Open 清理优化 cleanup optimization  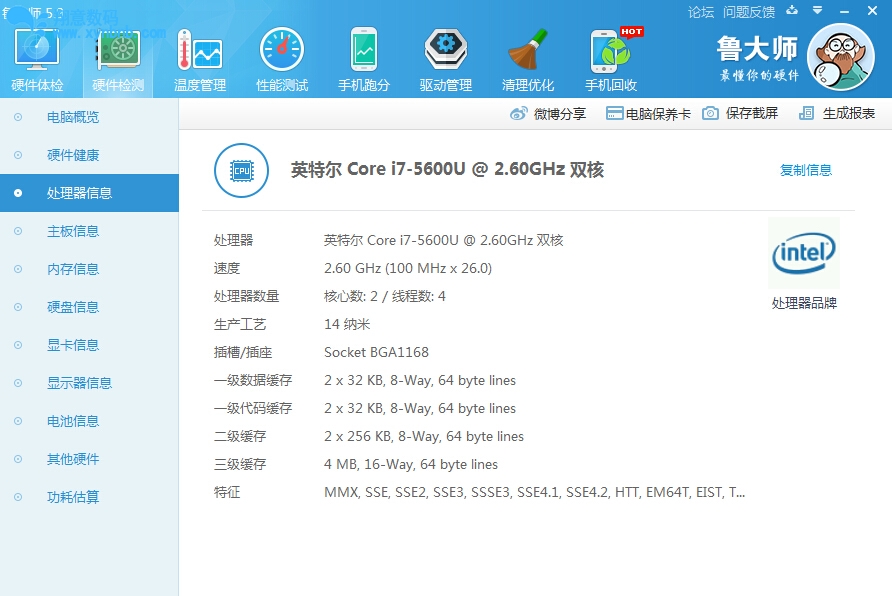pos(527,60)
